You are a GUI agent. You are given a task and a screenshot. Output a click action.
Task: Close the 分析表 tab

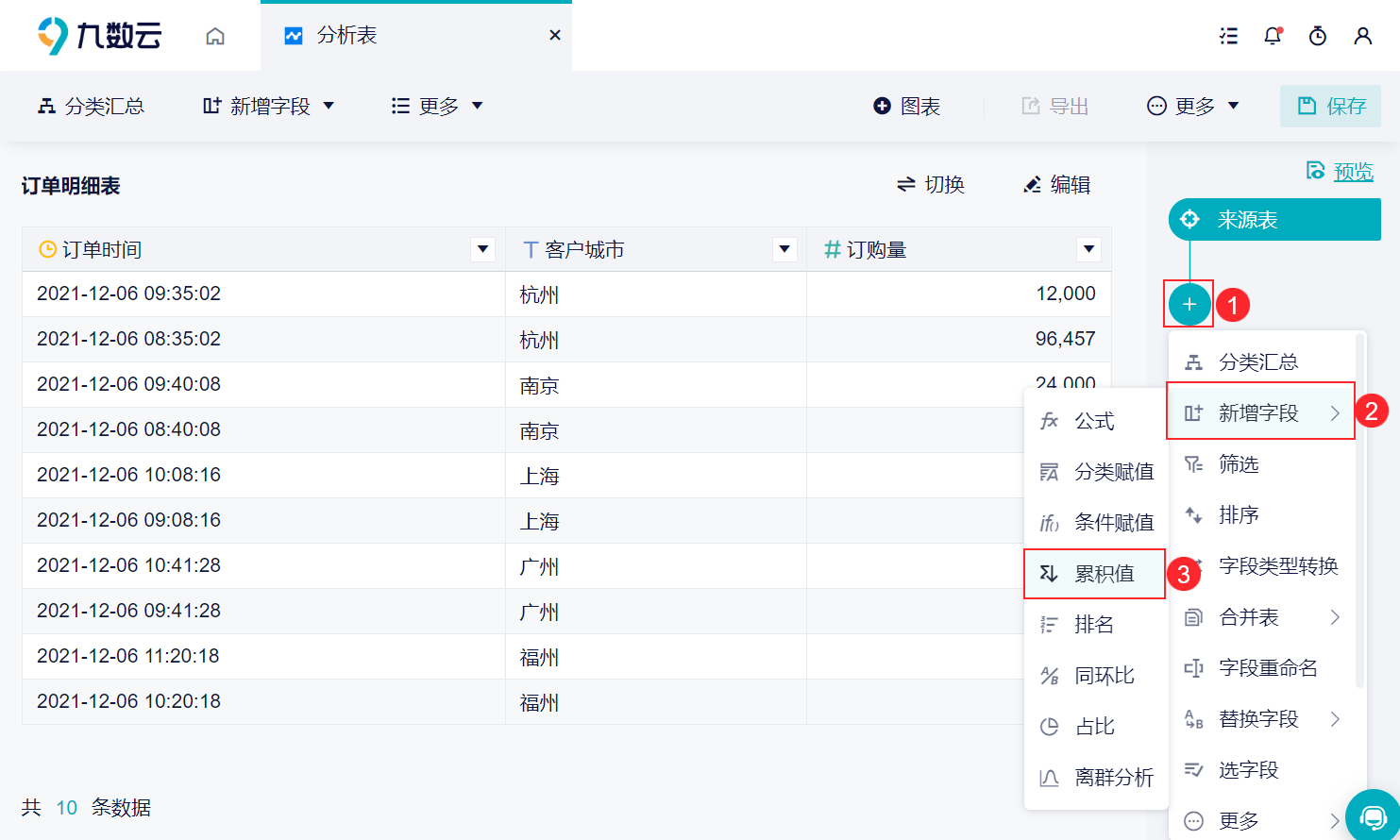coord(555,35)
